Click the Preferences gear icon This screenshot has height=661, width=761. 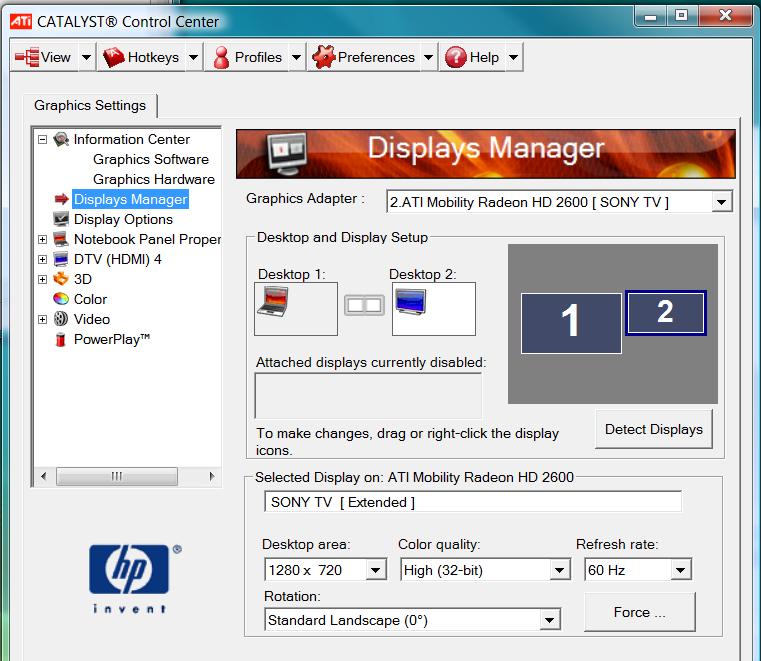pos(324,57)
